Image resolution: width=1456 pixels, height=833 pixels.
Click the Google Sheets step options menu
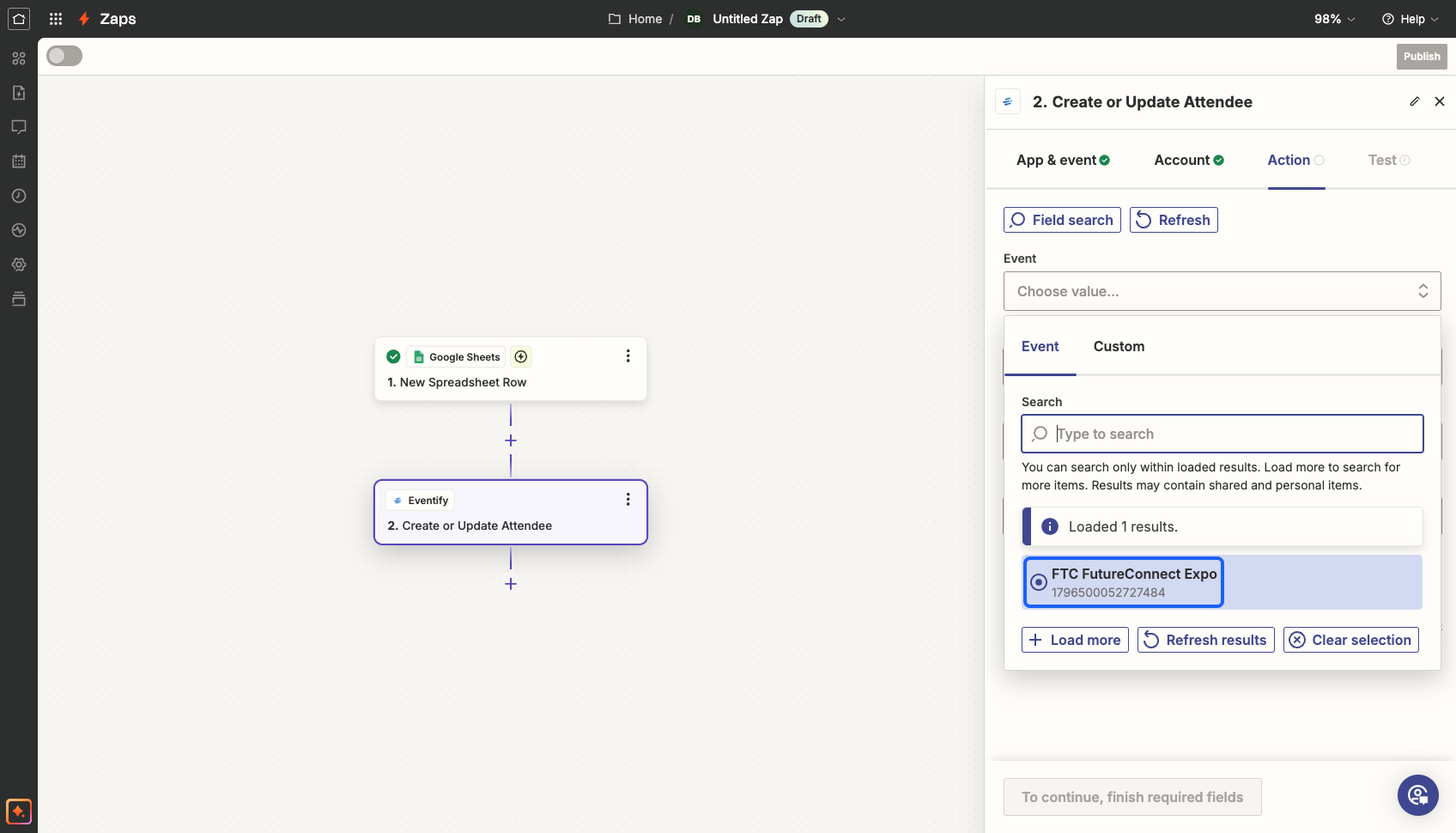click(x=628, y=356)
